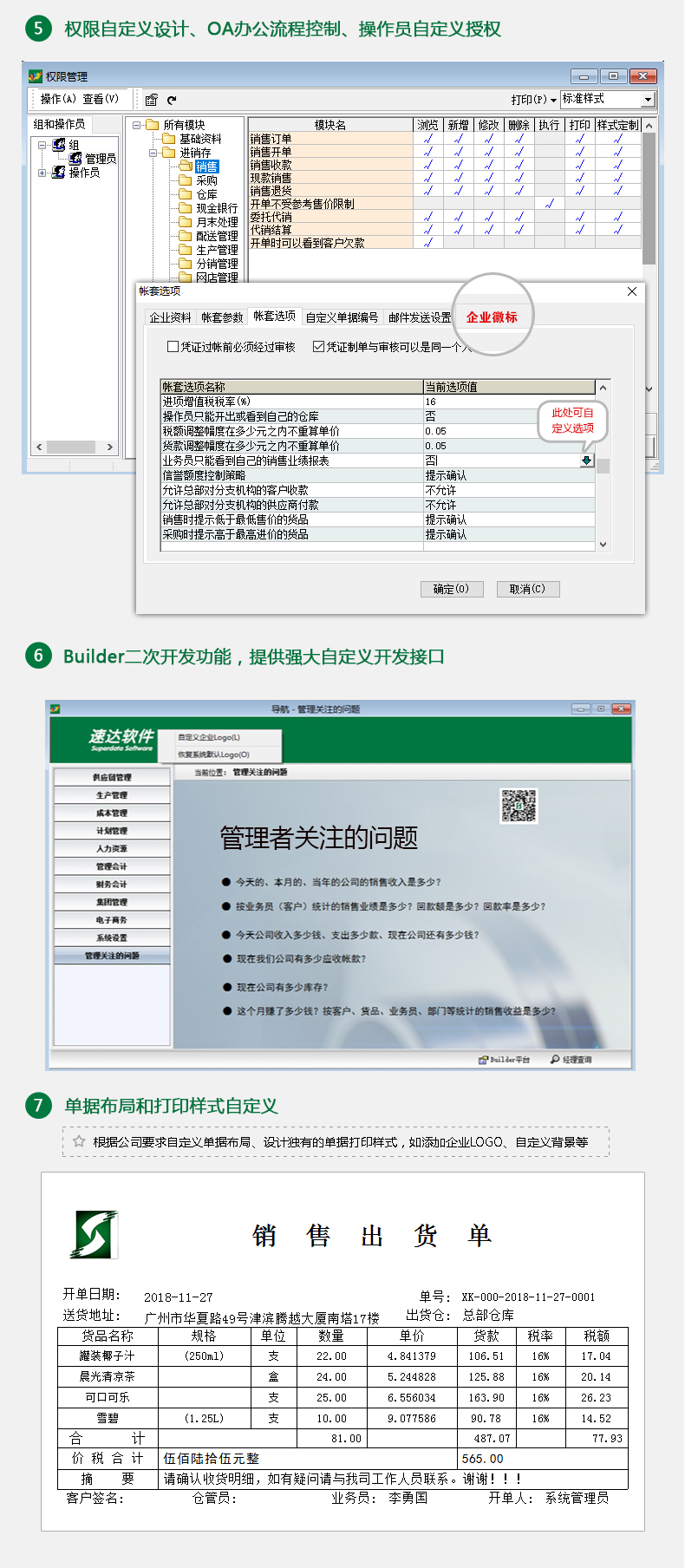Image resolution: width=685 pixels, height=1568 pixels.
Task: Click the QR code in the navigation window
Action: (x=519, y=806)
